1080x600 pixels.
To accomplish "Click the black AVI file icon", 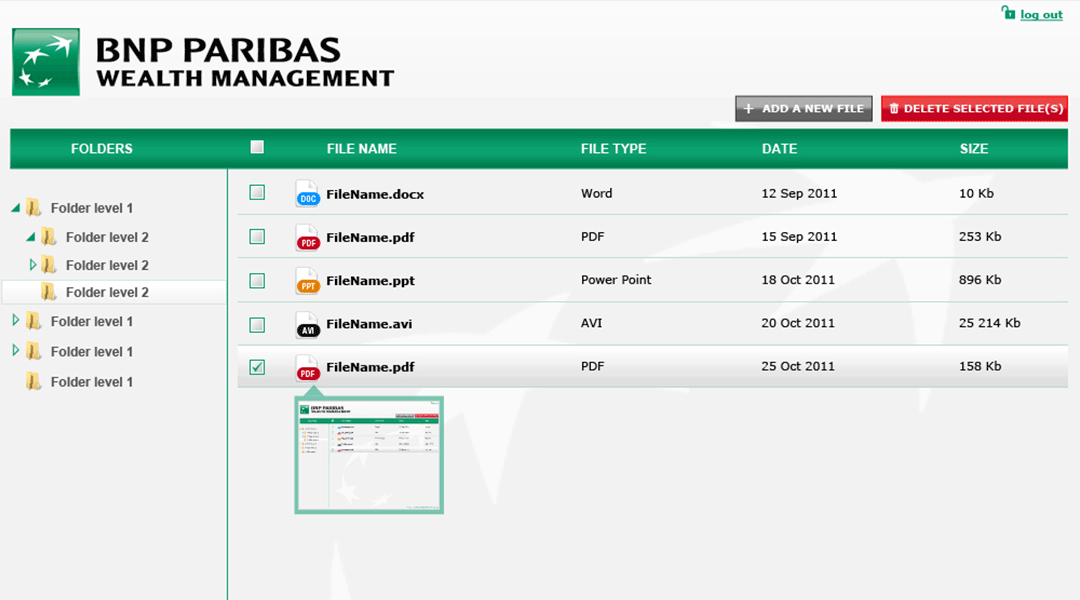I will (x=308, y=324).
